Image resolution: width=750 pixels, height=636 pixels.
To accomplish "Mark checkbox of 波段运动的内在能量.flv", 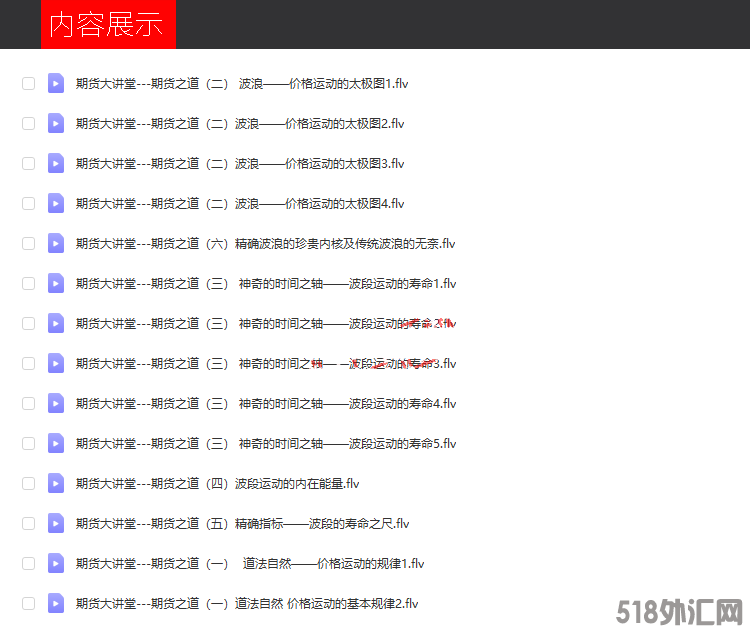I will (x=28, y=484).
